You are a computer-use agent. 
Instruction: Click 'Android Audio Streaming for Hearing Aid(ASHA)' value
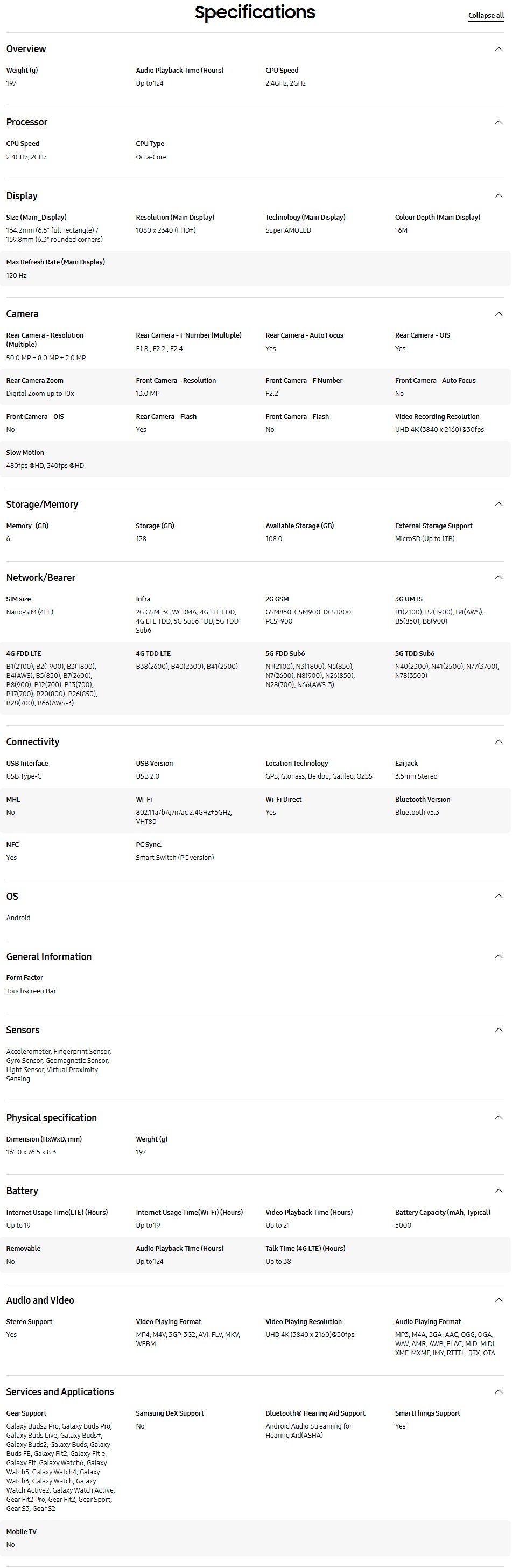(308, 1431)
